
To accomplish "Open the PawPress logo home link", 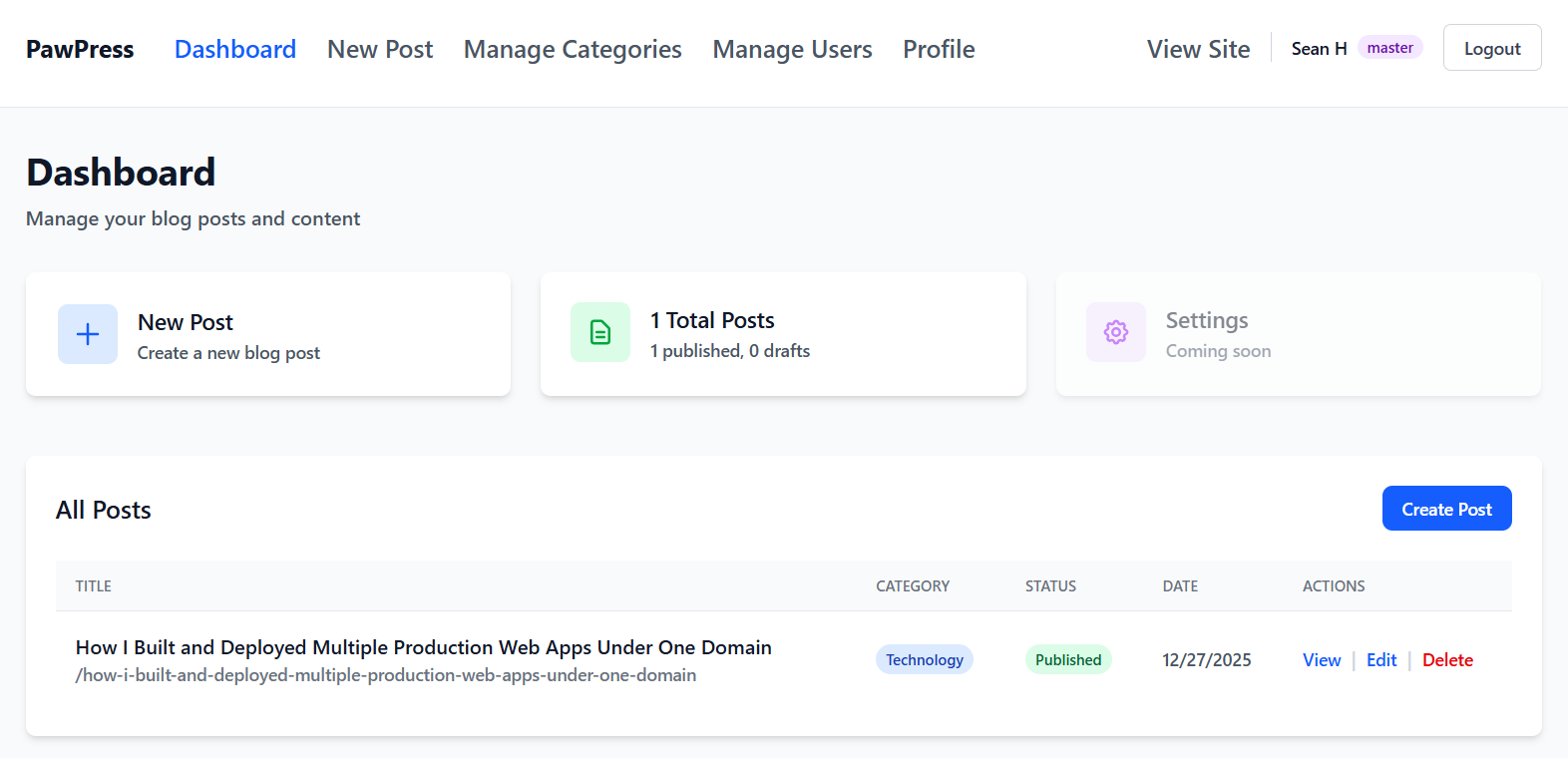I will (80, 50).
